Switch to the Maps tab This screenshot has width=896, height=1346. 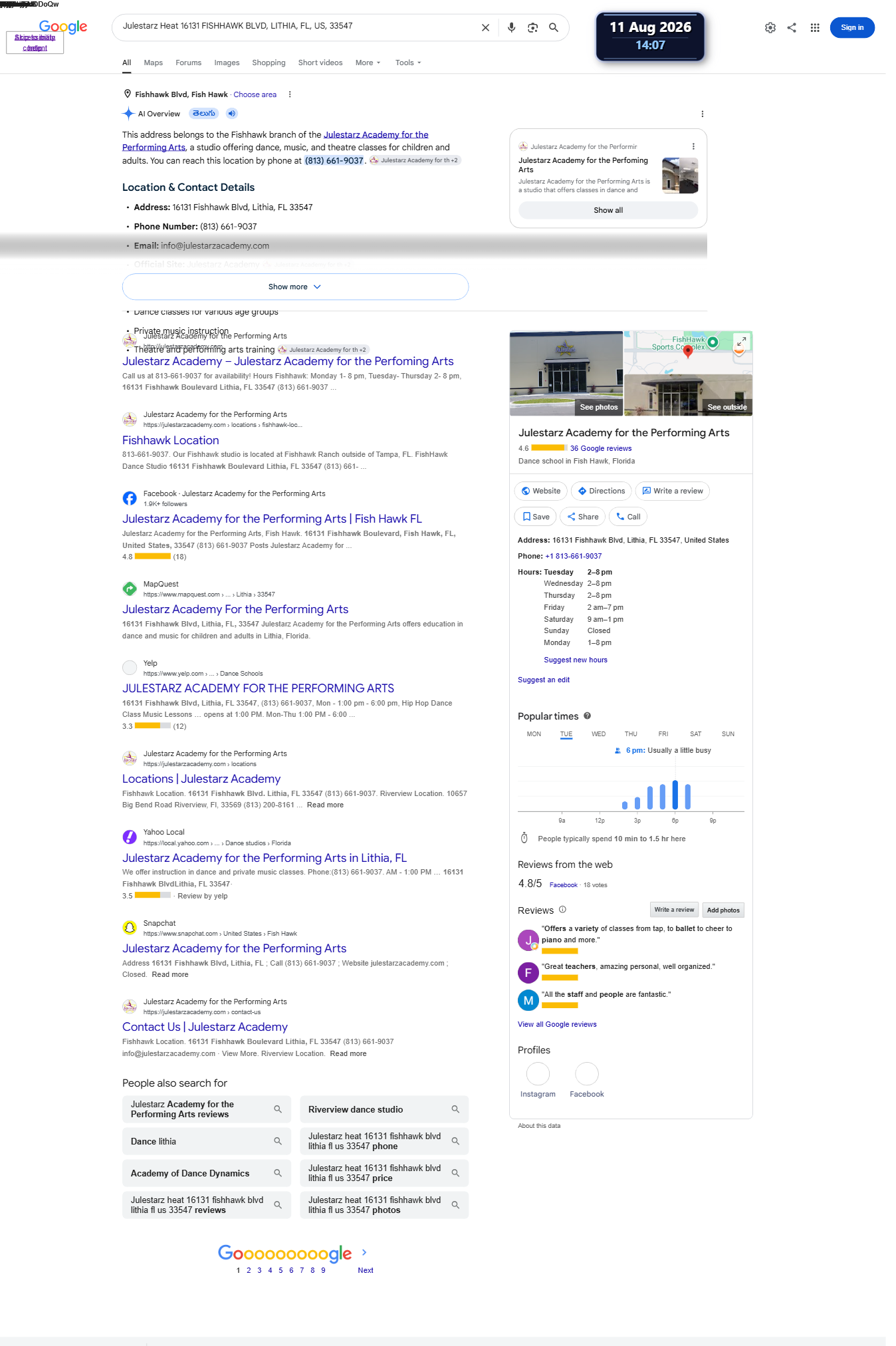[x=153, y=63]
